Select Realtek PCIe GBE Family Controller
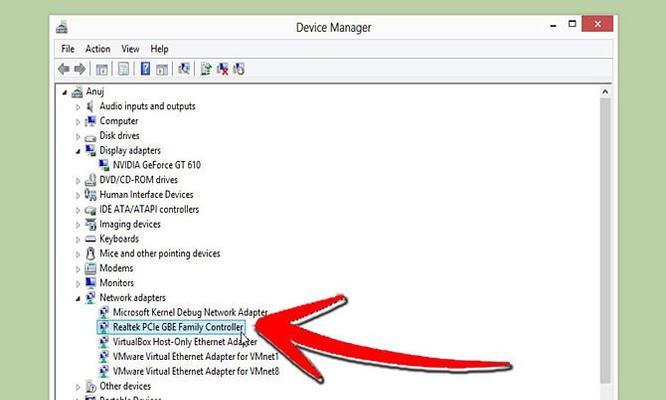This screenshot has height=400, width=666. pyautogui.click(x=171, y=327)
